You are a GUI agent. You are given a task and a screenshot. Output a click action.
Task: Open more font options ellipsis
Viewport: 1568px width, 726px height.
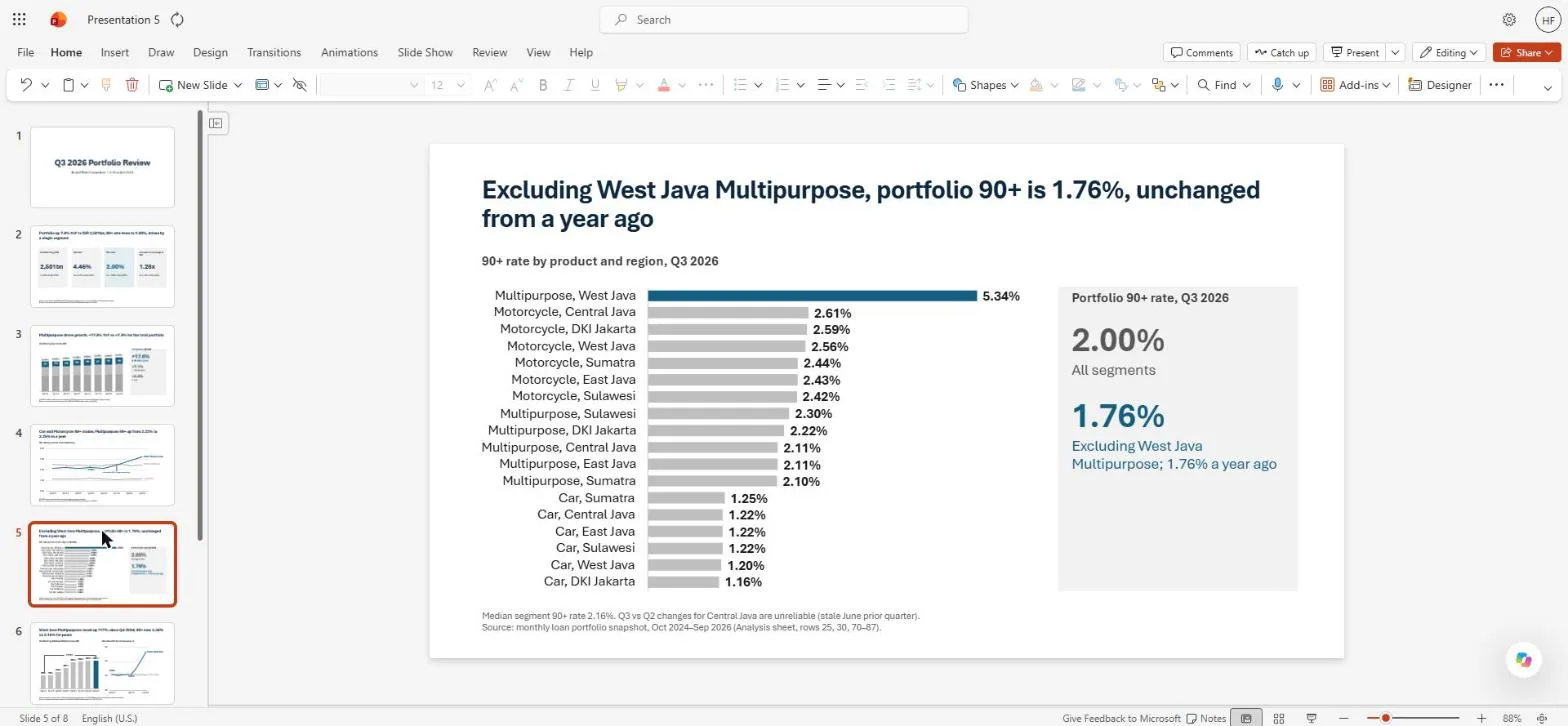click(706, 85)
